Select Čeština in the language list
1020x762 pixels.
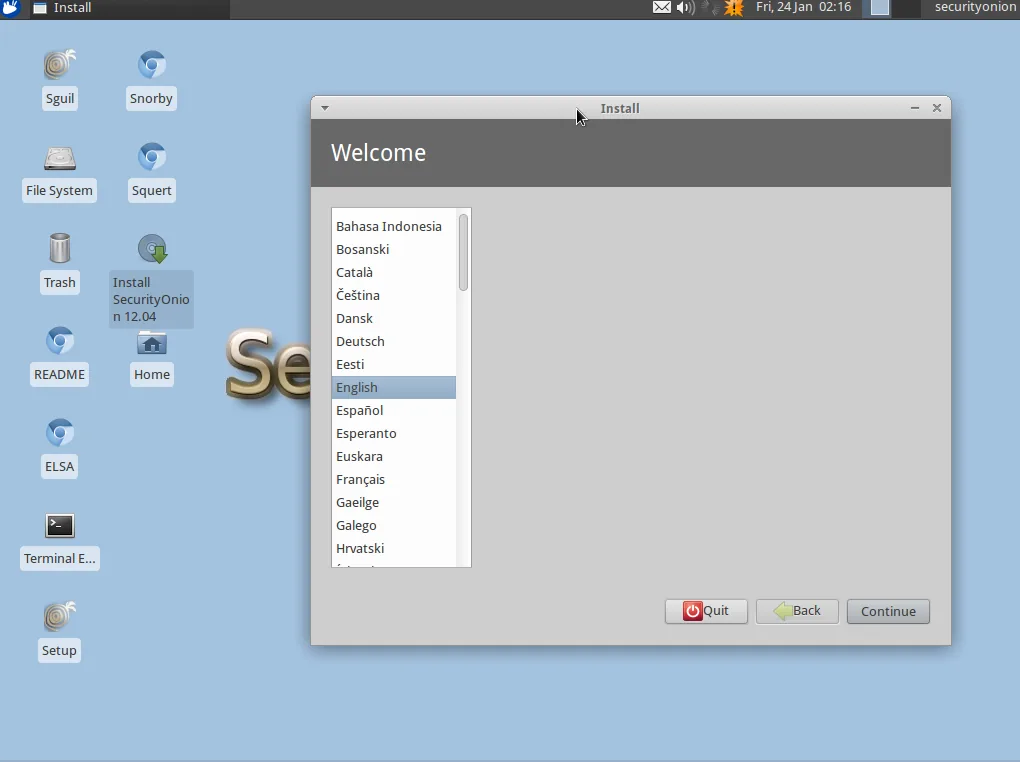pyautogui.click(x=394, y=295)
